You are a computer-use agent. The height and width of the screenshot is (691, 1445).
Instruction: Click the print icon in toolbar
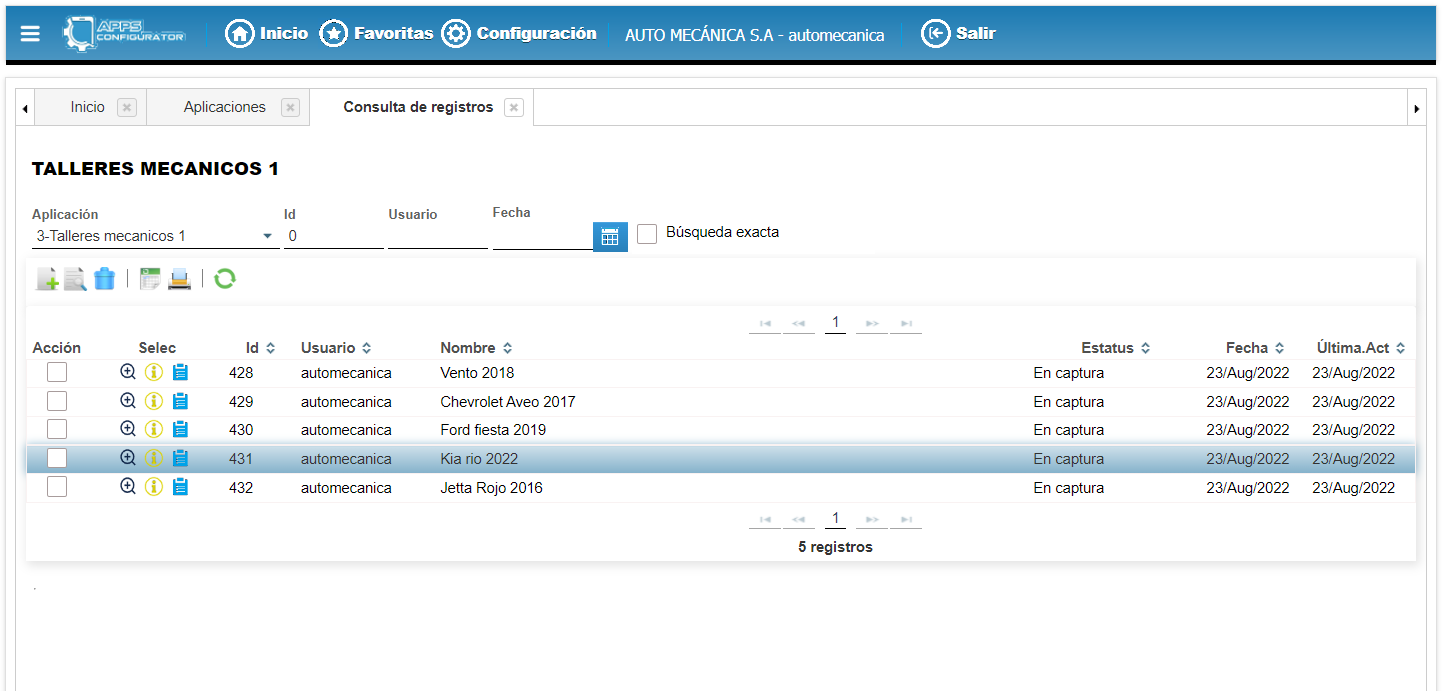179,279
